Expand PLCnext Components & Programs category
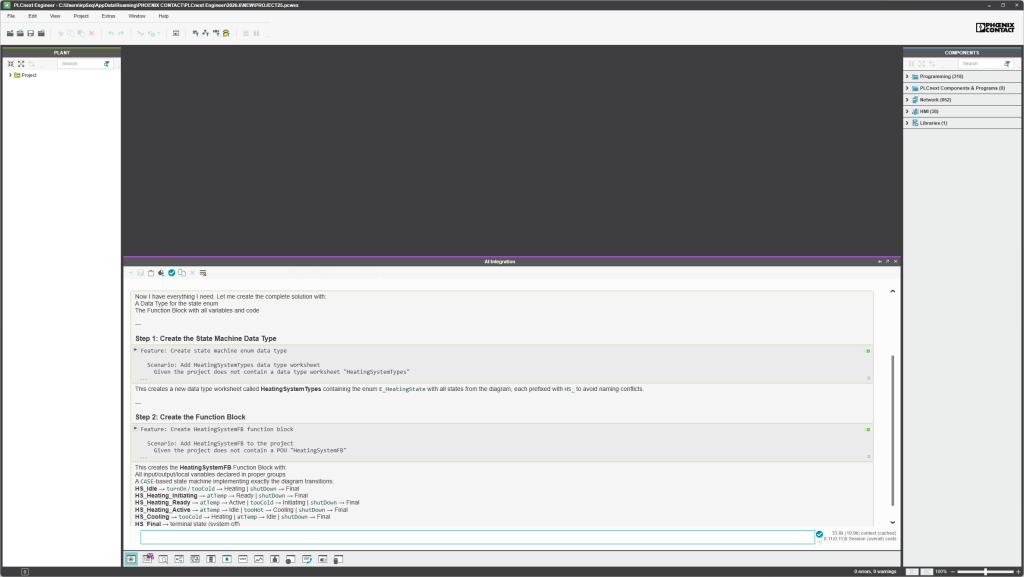 907,88
